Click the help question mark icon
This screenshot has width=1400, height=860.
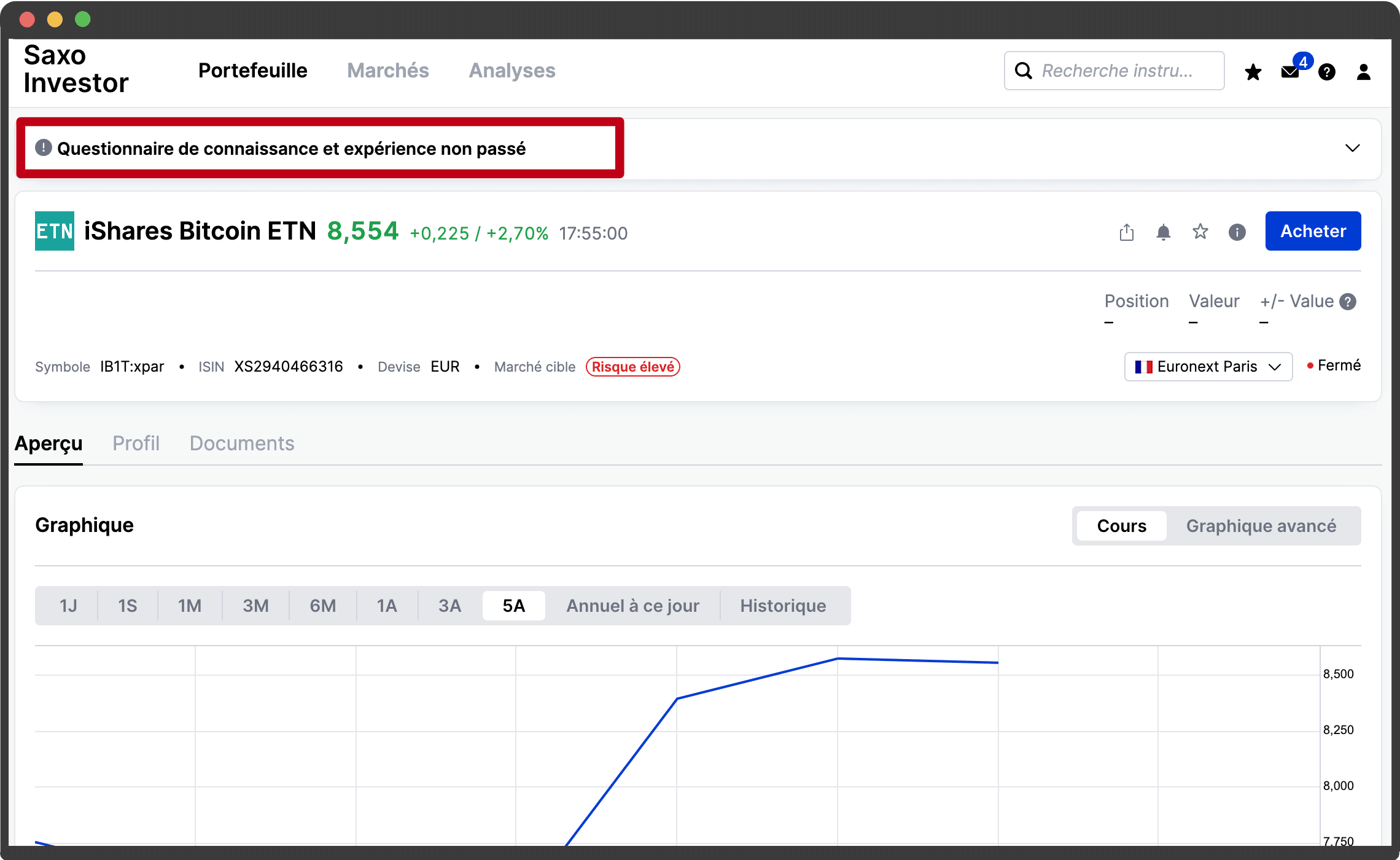click(x=1327, y=72)
